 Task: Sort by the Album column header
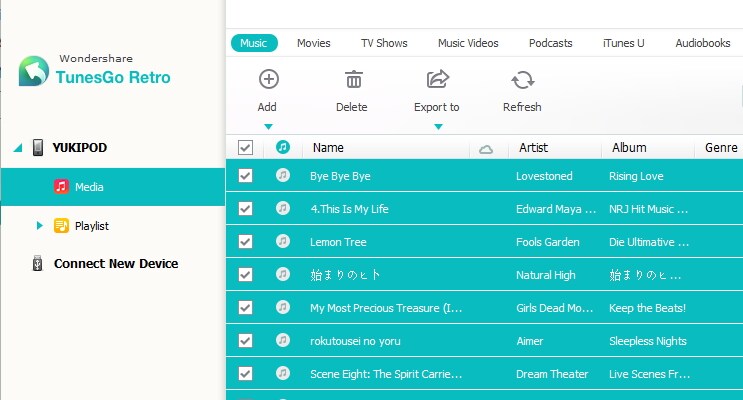[x=629, y=148]
